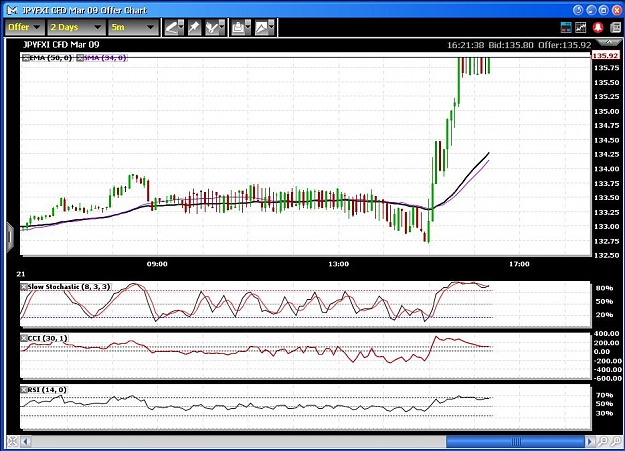Screen dimensions: 625x451
Task: Open the 5m interval dropdown
Action: point(133,27)
